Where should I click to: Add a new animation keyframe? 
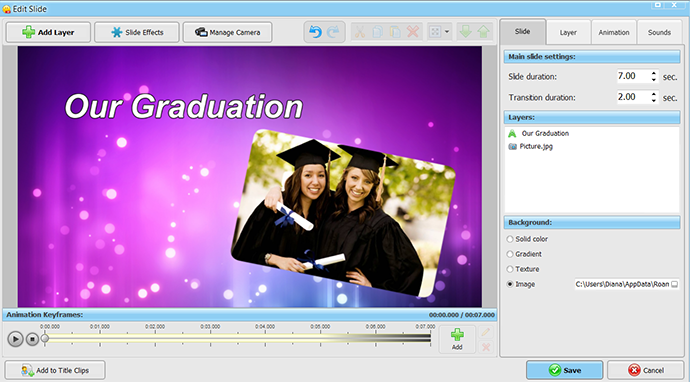(x=457, y=339)
